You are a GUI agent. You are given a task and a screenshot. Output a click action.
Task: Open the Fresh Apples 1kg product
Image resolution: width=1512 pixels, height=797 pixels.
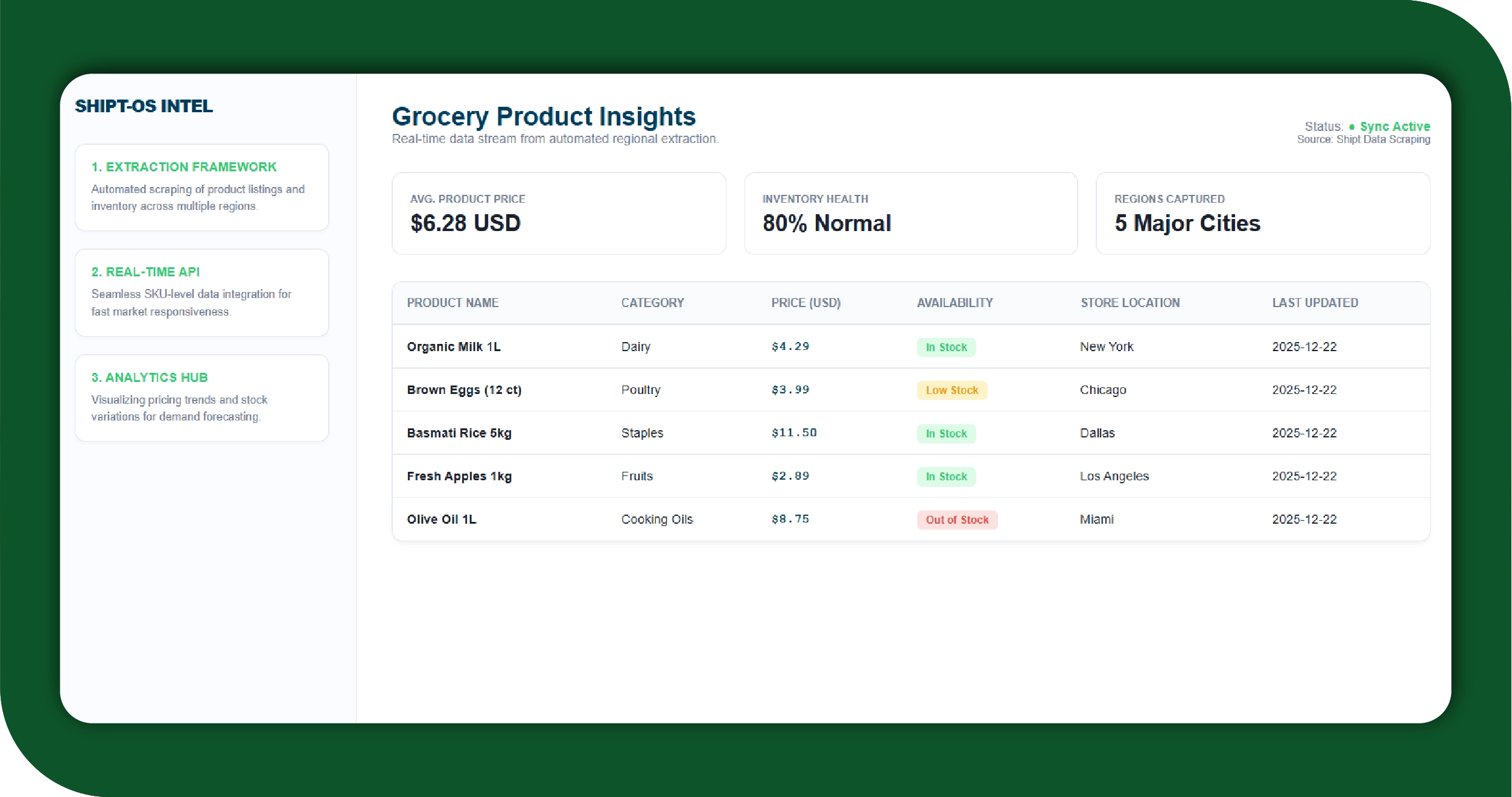point(459,477)
